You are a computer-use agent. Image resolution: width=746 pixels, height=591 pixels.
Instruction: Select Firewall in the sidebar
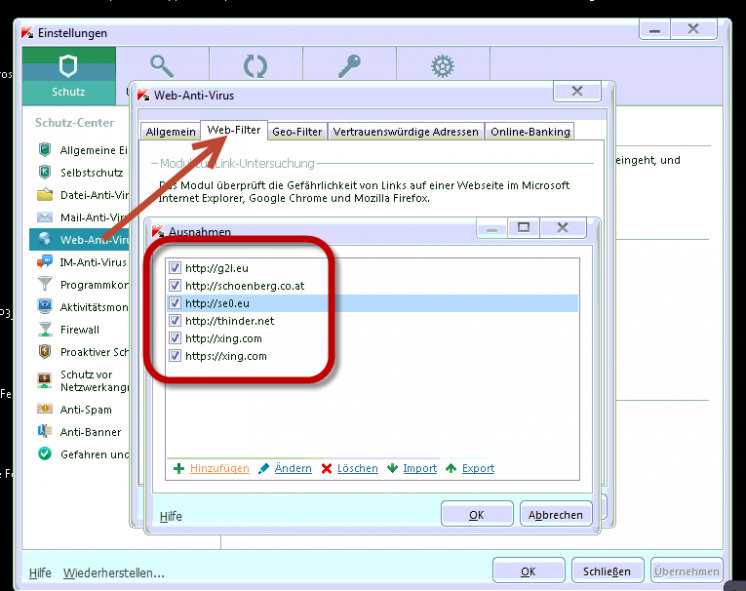79,329
